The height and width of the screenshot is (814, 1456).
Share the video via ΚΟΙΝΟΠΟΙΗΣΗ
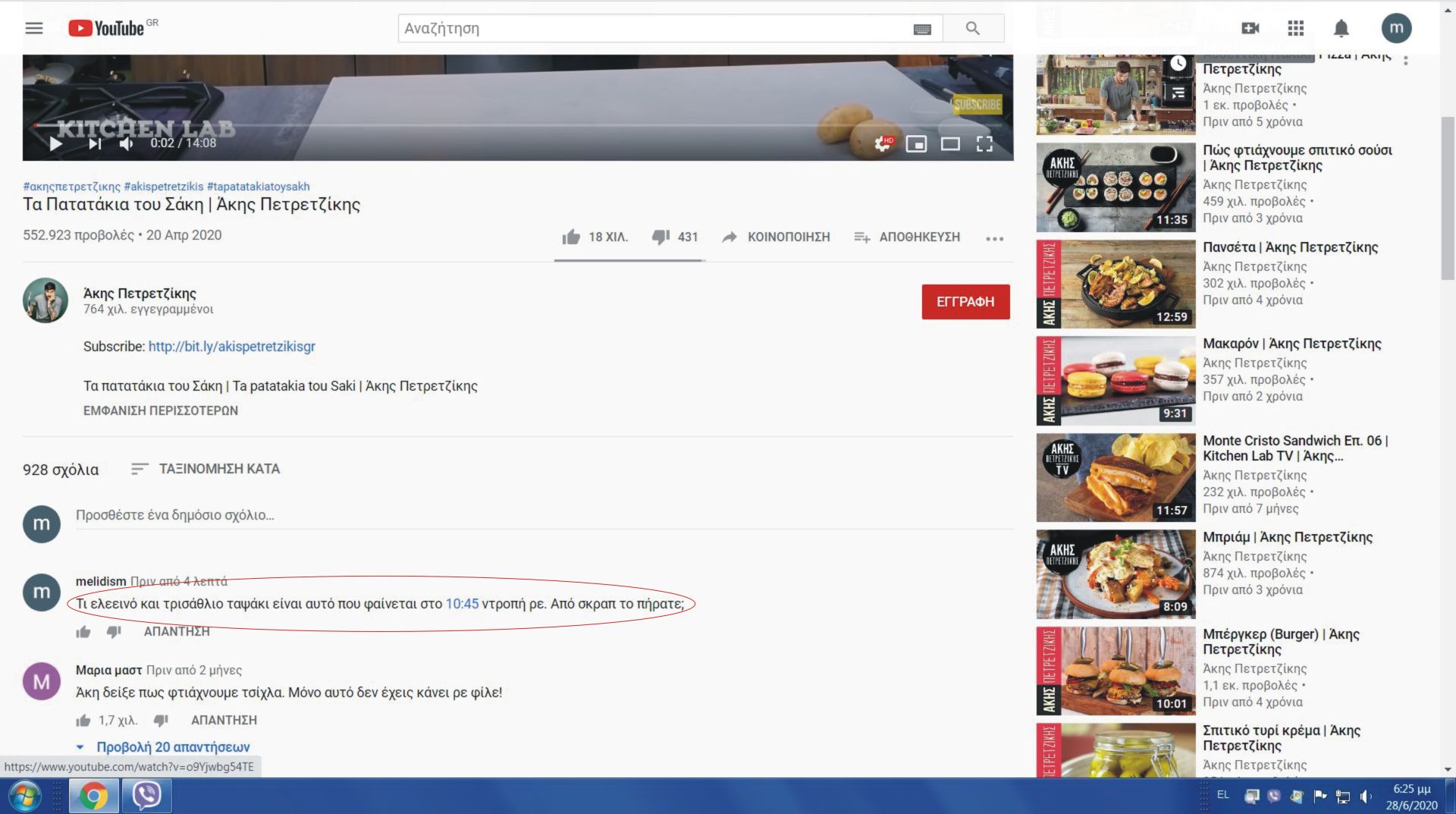[776, 237]
